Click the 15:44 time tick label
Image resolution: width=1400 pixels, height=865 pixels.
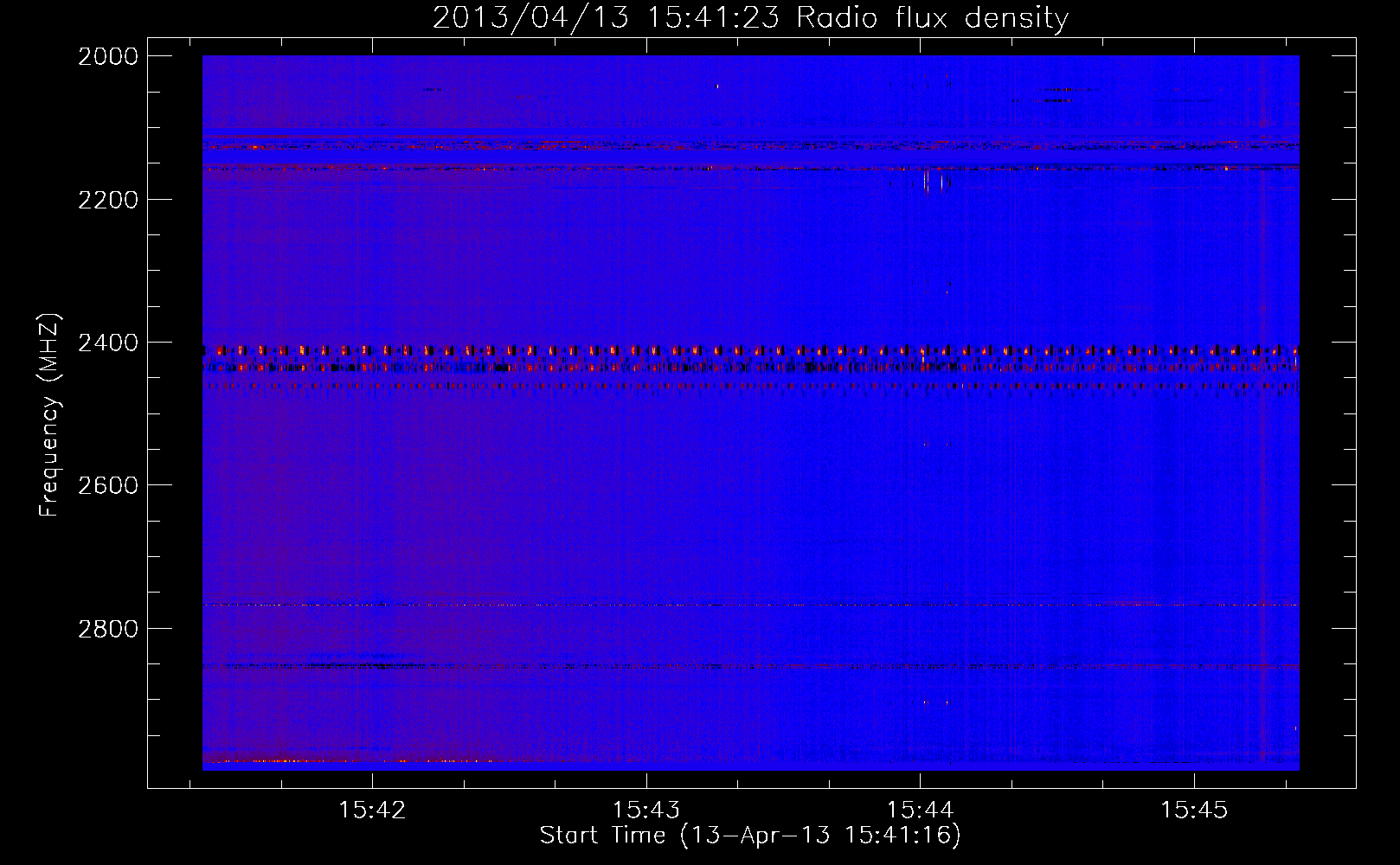[x=920, y=811]
